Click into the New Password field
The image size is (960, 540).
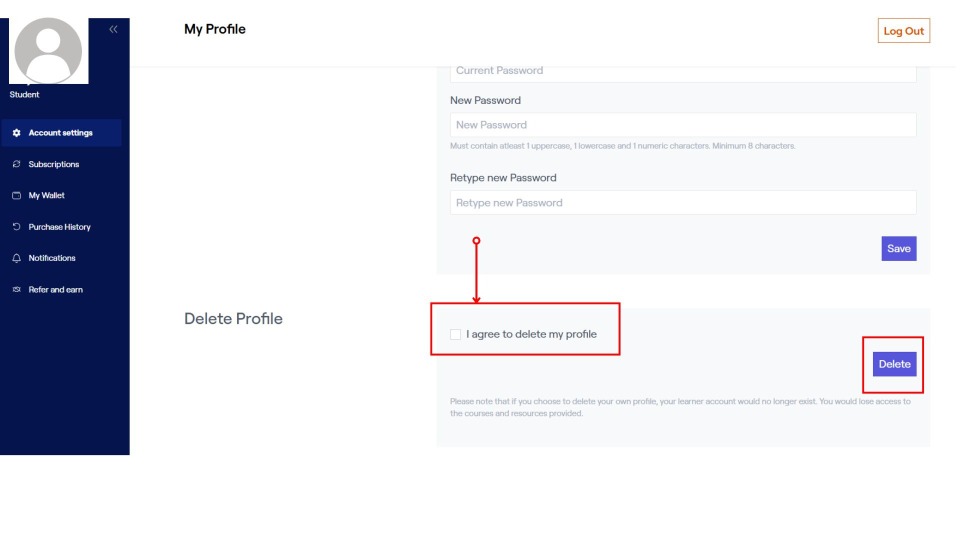tap(683, 125)
